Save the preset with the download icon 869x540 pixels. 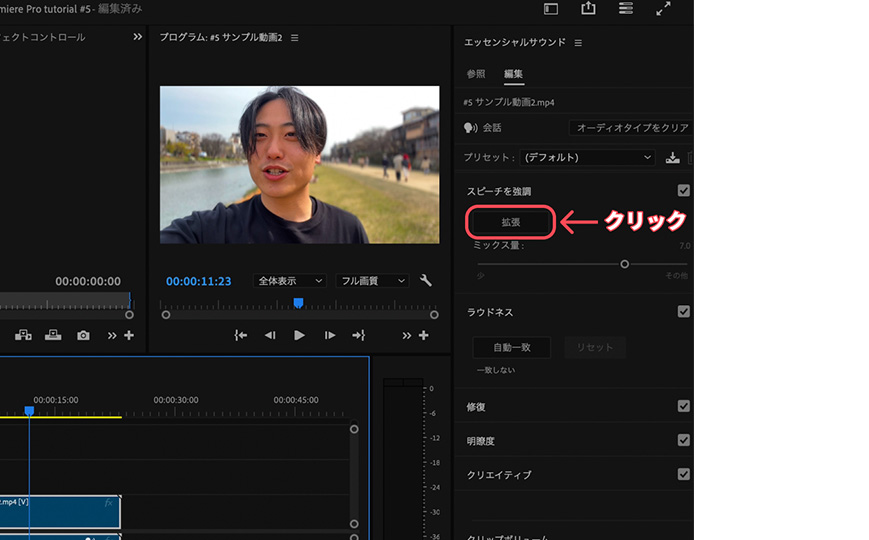coord(672,157)
